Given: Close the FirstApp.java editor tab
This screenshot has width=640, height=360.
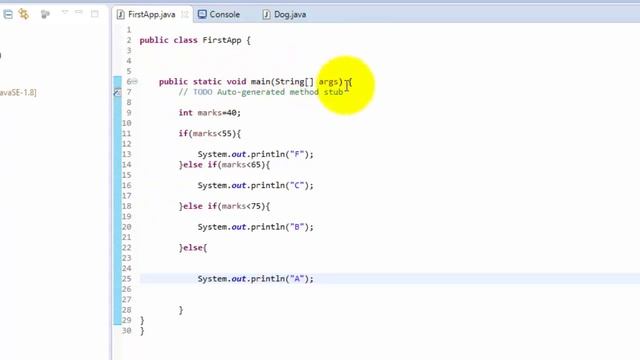Looking at the screenshot, I should [184, 15].
